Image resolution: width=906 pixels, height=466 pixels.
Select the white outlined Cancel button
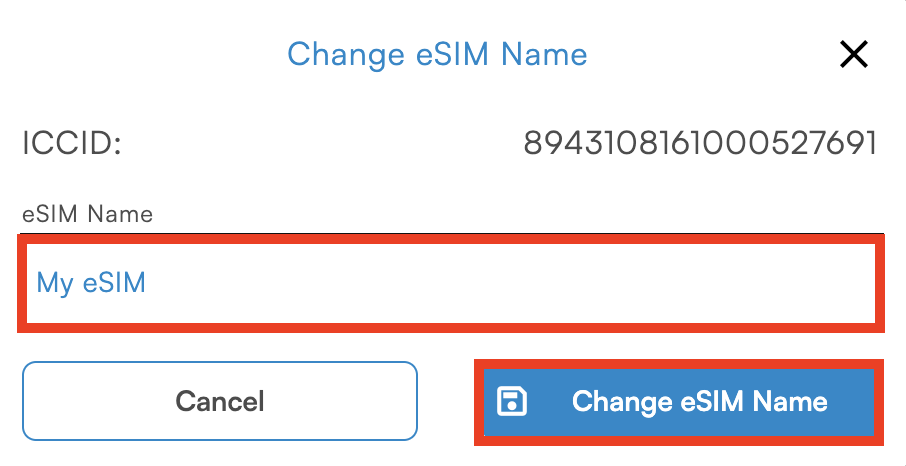tap(220, 401)
